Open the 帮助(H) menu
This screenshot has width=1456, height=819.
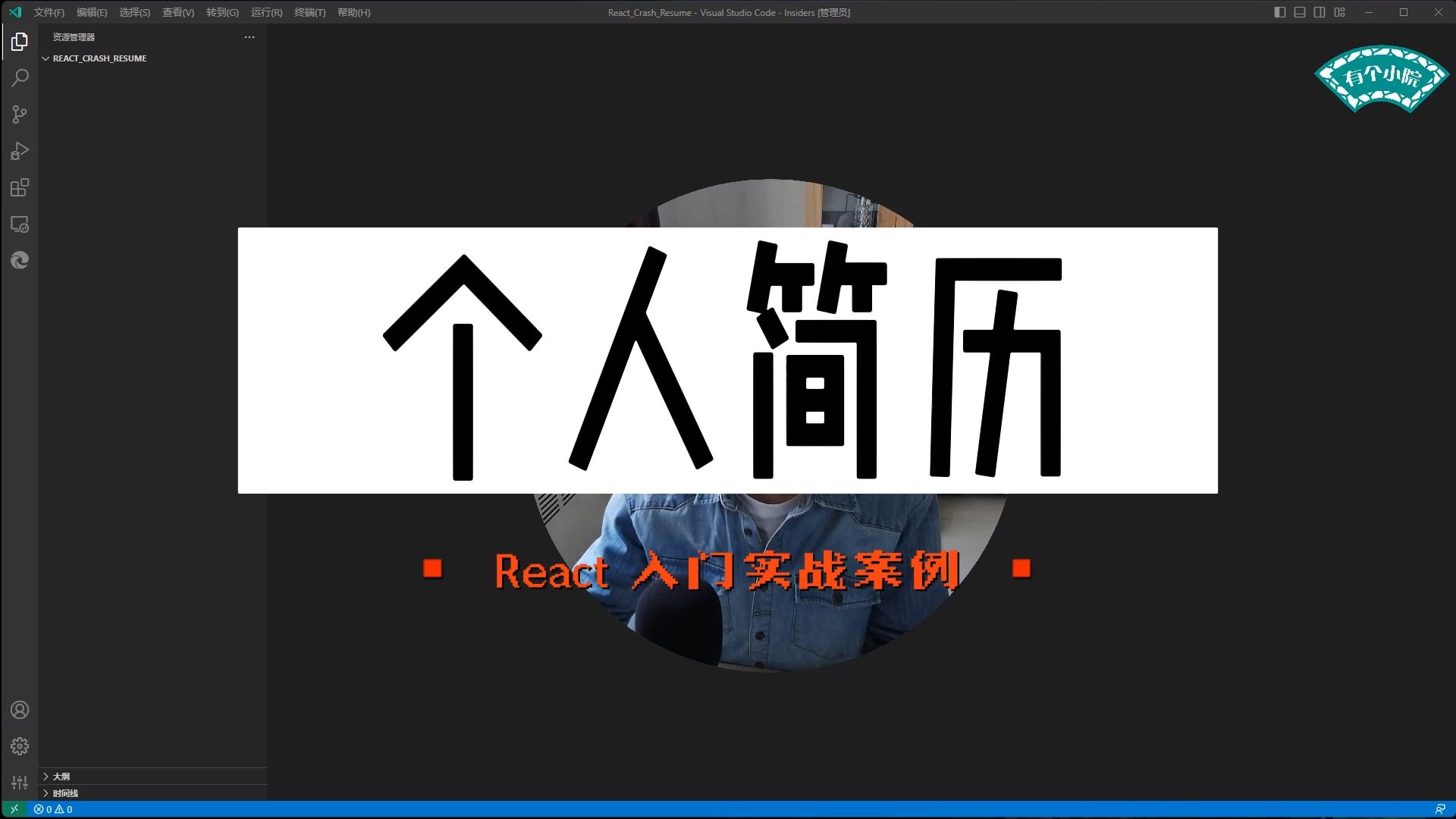coord(354,13)
